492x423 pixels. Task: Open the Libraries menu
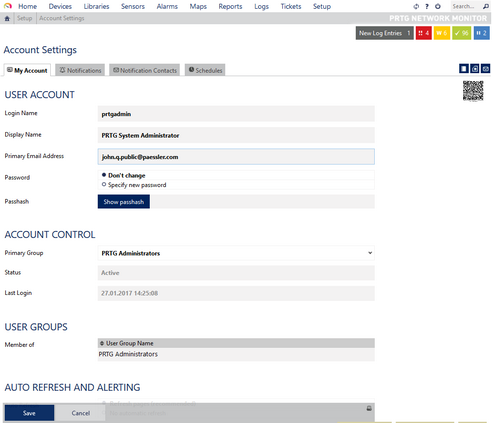pos(96,6)
